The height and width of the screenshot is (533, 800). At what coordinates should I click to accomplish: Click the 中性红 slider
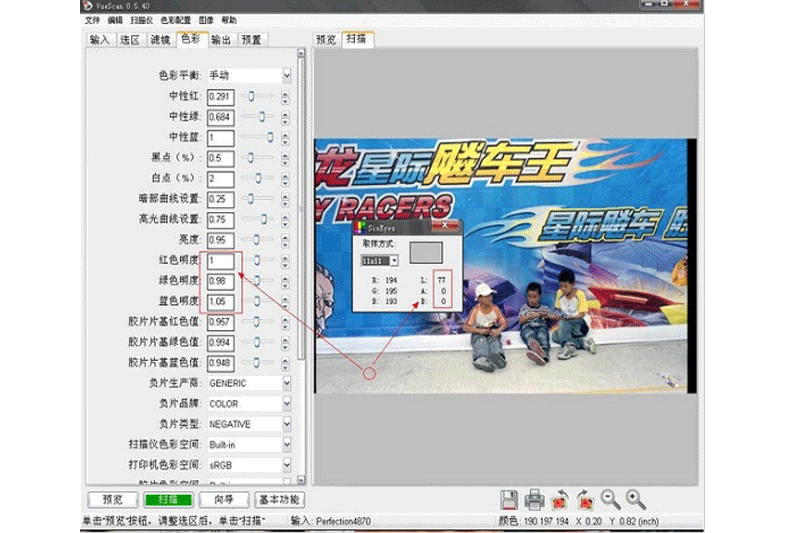259,96
